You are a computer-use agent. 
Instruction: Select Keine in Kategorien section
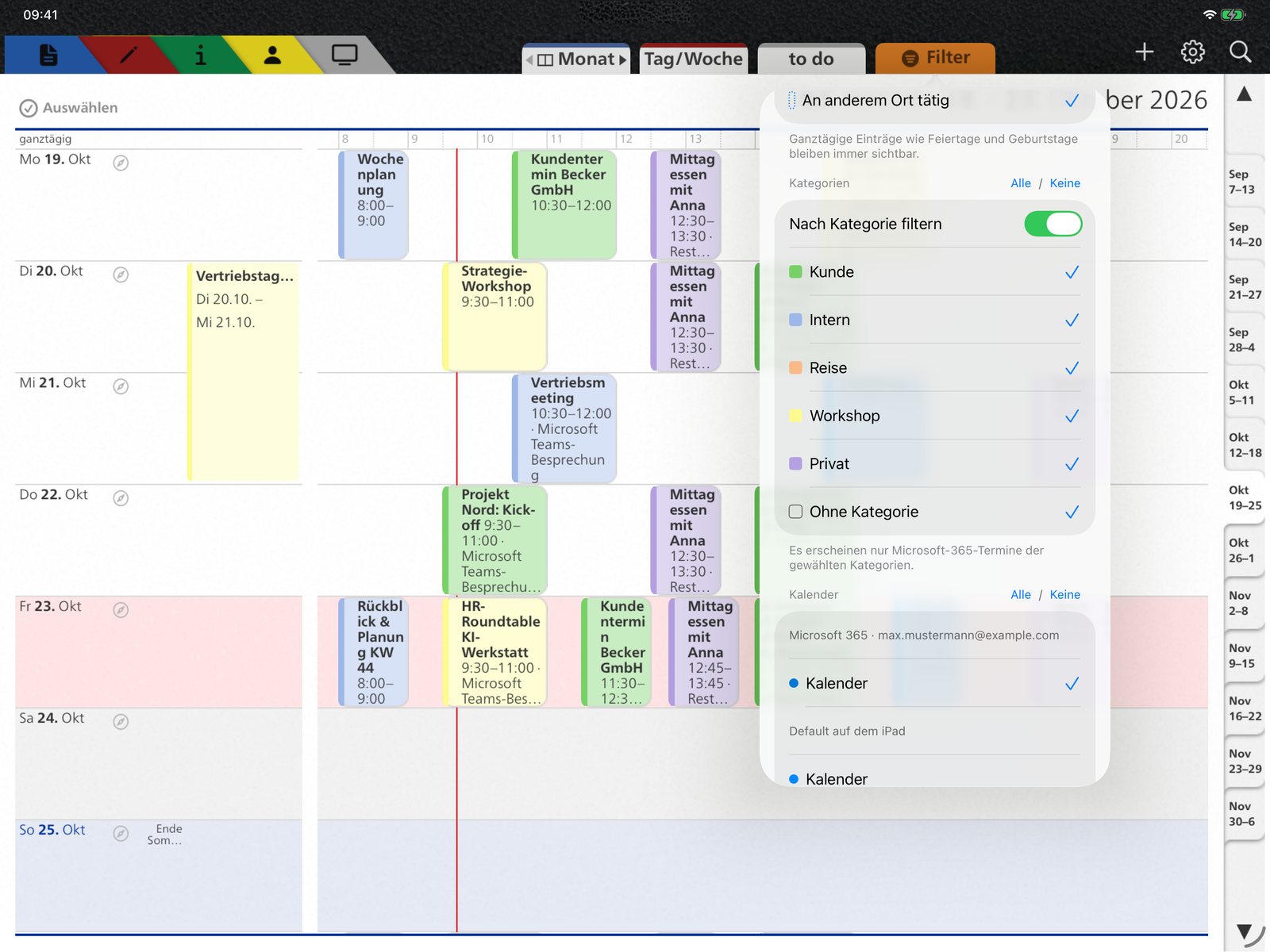point(1064,183)
